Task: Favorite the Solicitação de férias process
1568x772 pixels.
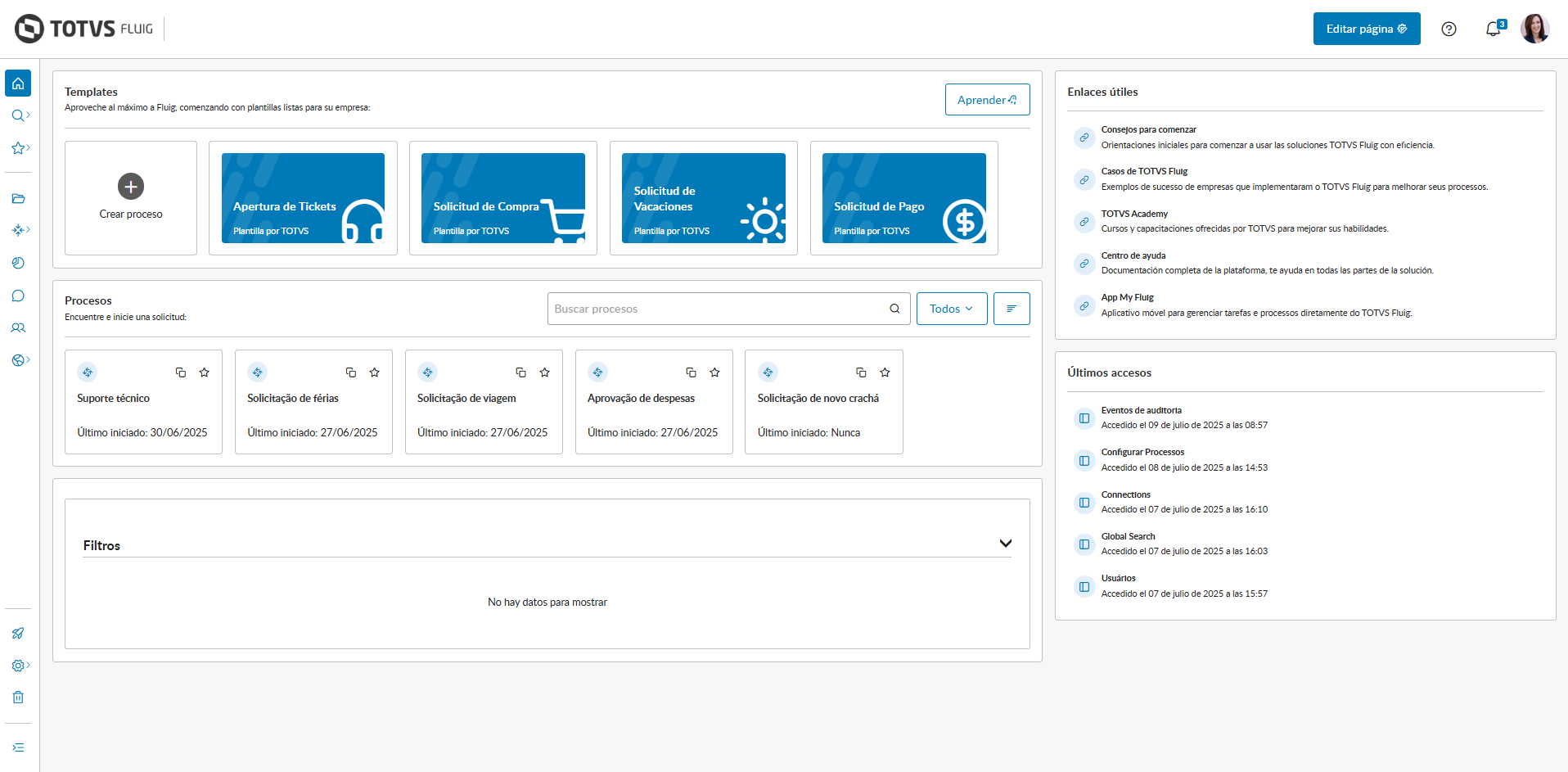Action: click(375, 372)
